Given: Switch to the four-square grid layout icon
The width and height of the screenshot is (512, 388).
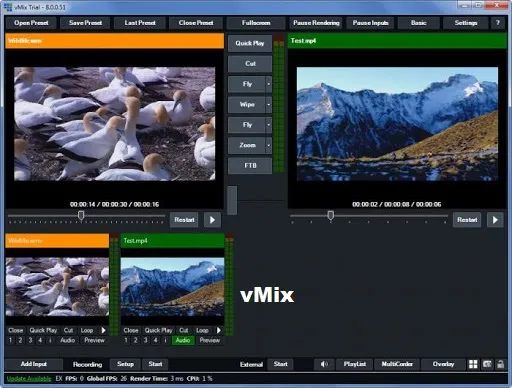Looking at the screenshot, I should coord(473,364).
